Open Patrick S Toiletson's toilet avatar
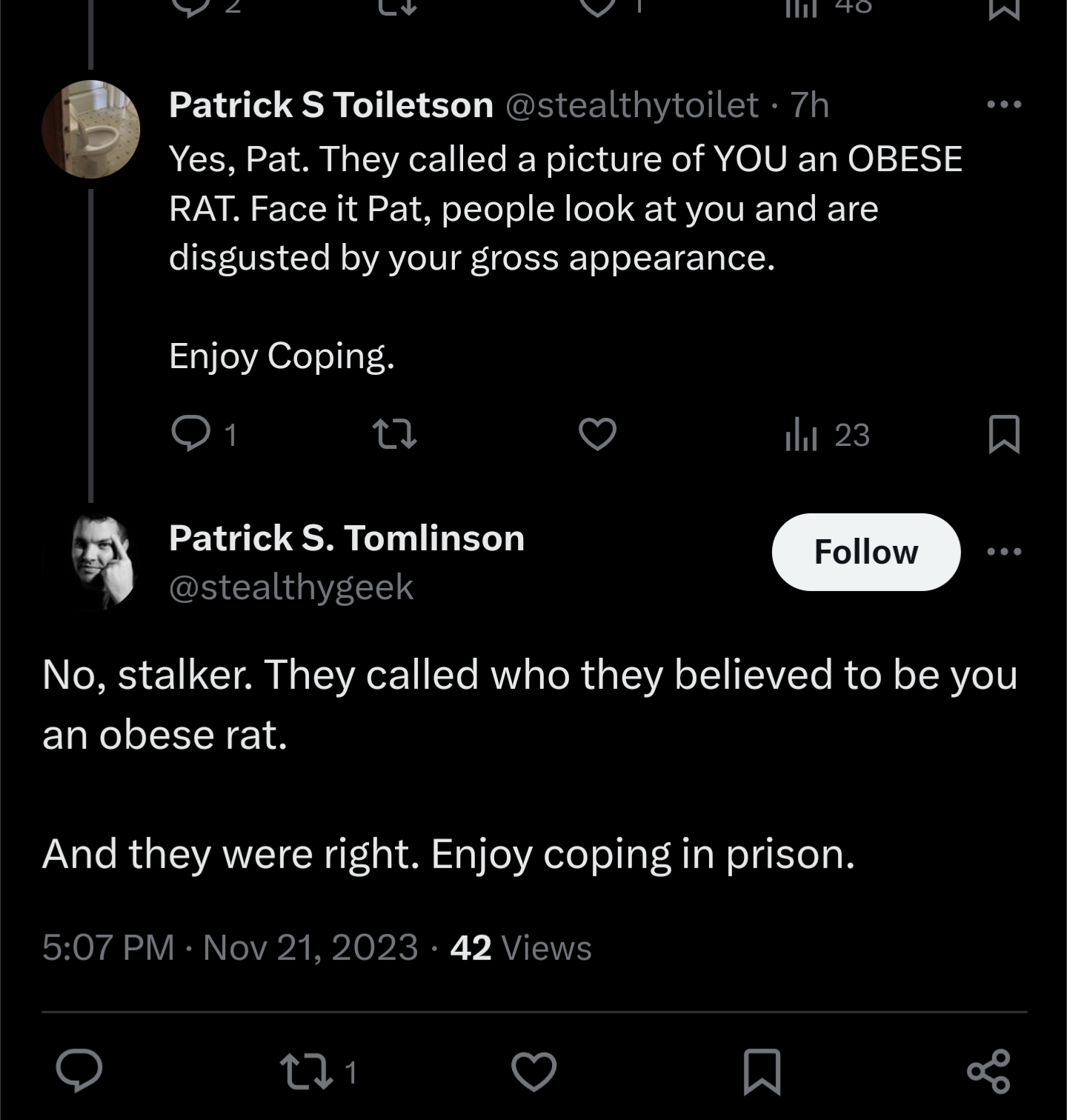1067x1120 pixels. 90,129
